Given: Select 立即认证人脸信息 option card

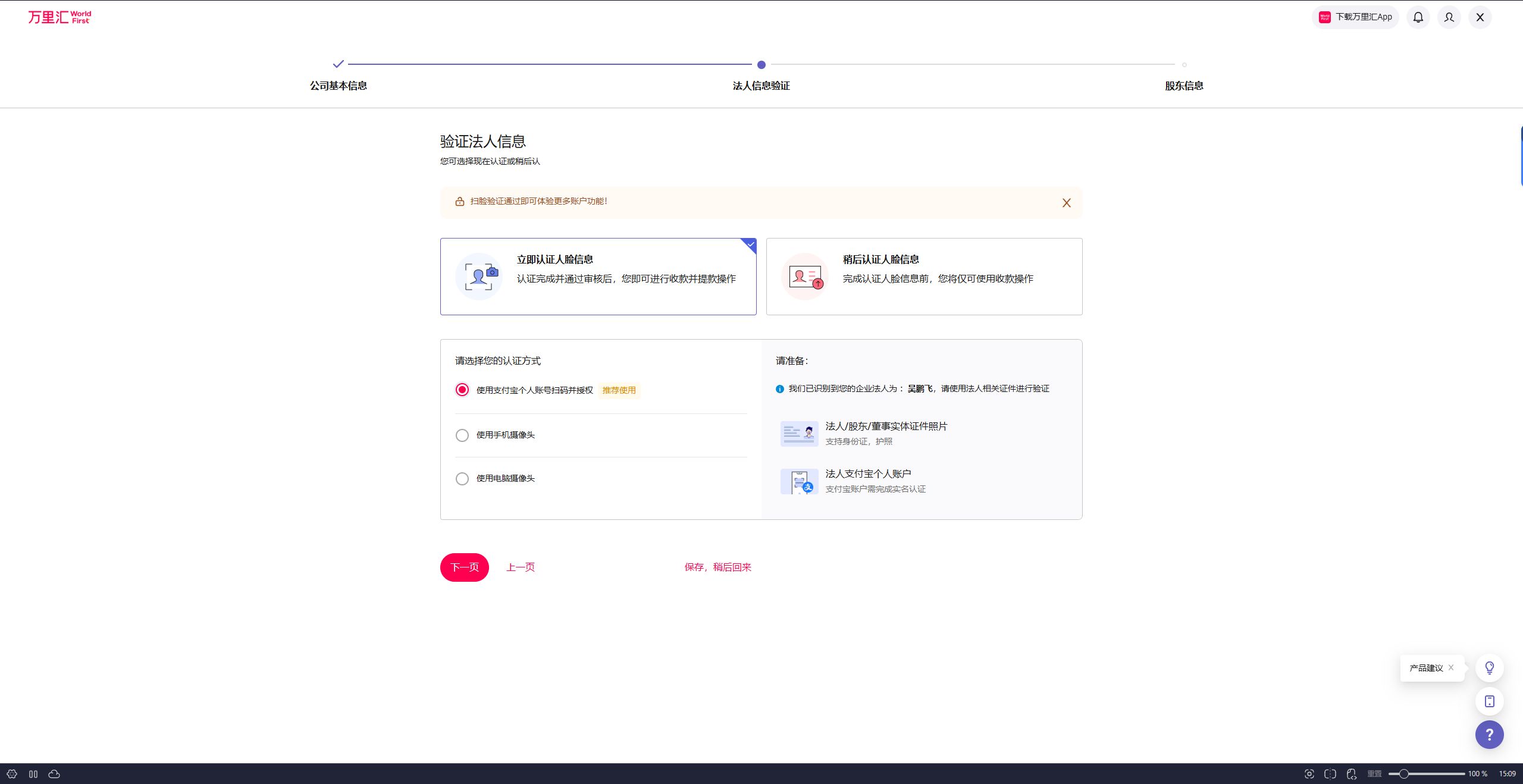Looking at the screenshot, I should (x=598, y=277).
